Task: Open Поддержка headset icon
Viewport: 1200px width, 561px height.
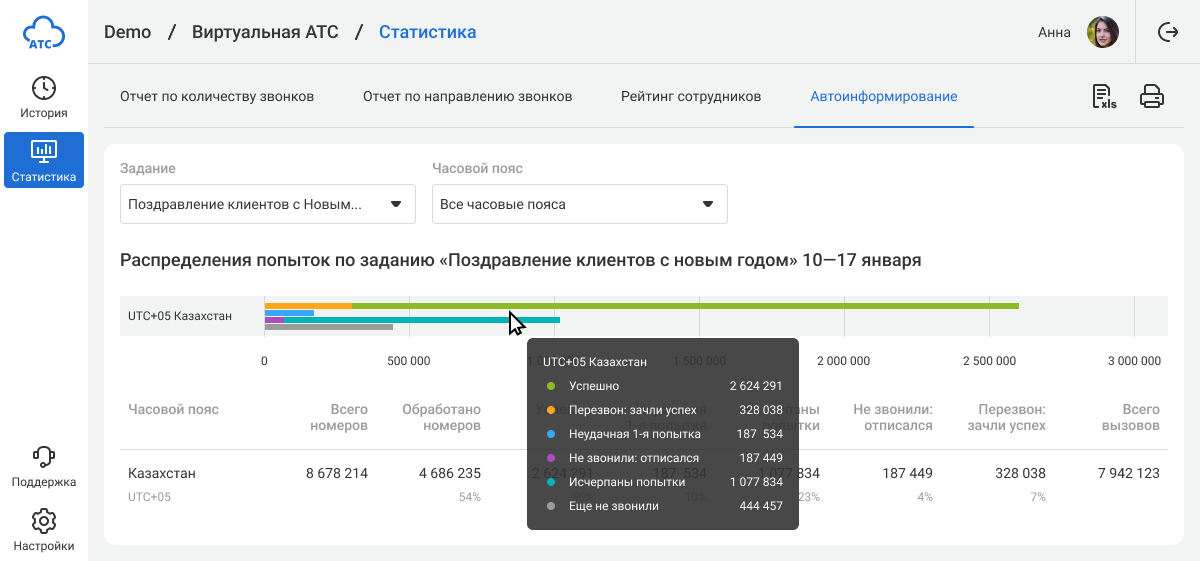Action: (x=44, y=457)
